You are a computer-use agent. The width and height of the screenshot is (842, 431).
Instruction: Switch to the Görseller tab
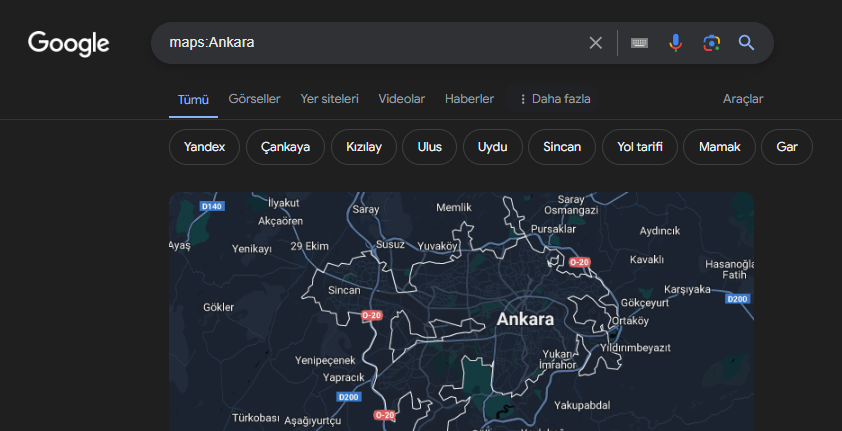click(254, 99)
